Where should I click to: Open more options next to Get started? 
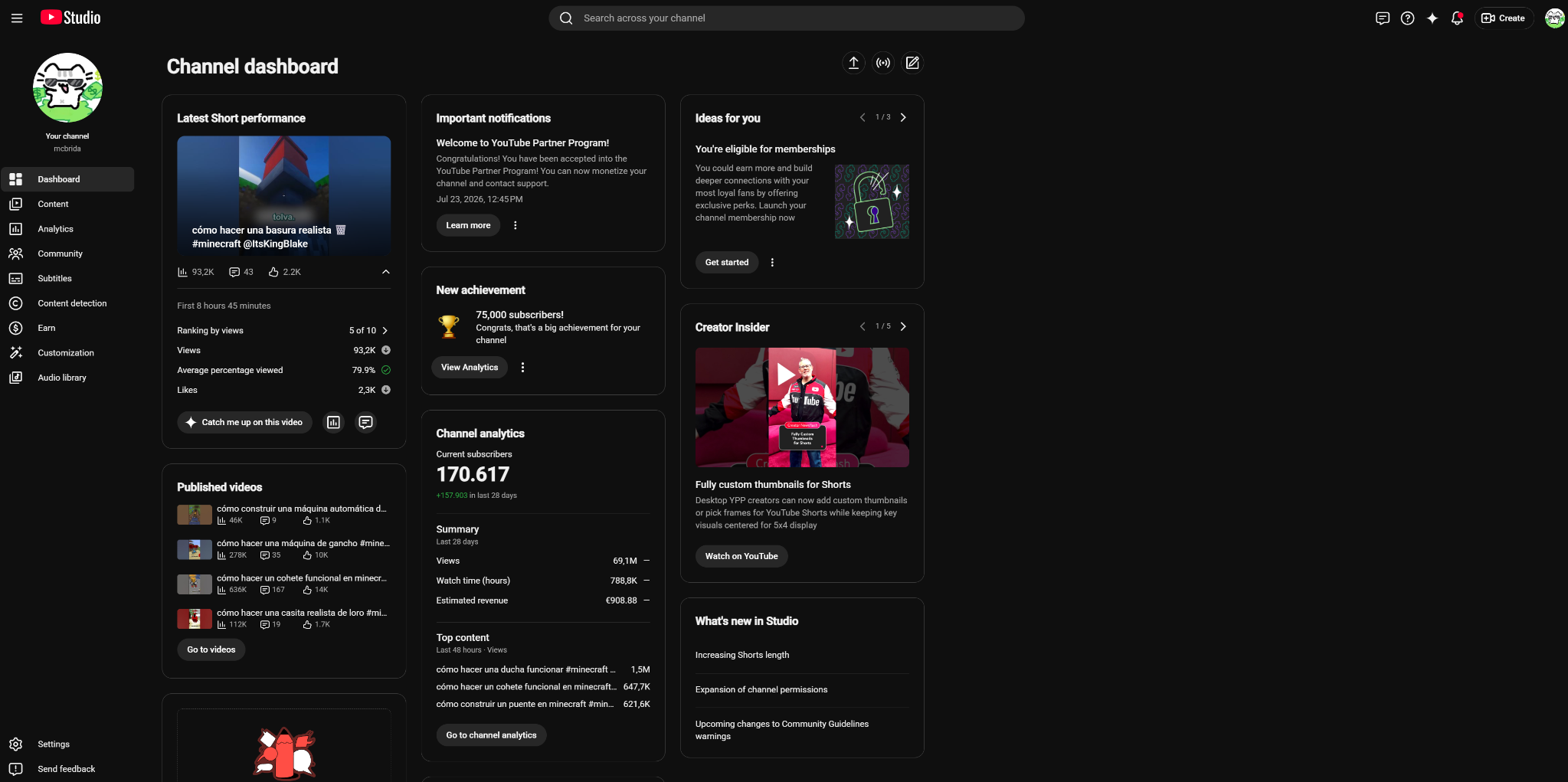(x=772, y=262)
